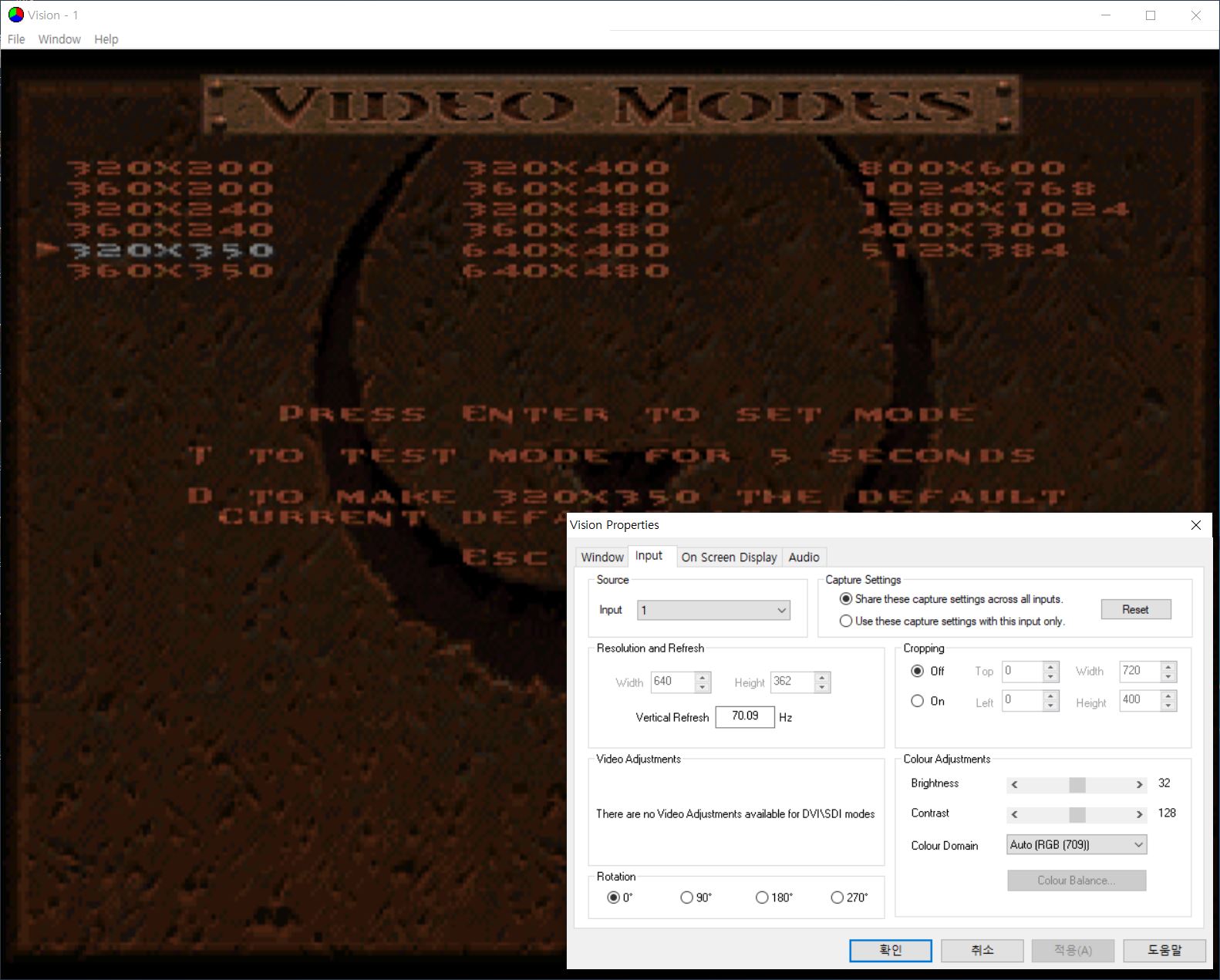
Task: Minimize the Vision - 1 window
Action: click(x=1106, y=15)
